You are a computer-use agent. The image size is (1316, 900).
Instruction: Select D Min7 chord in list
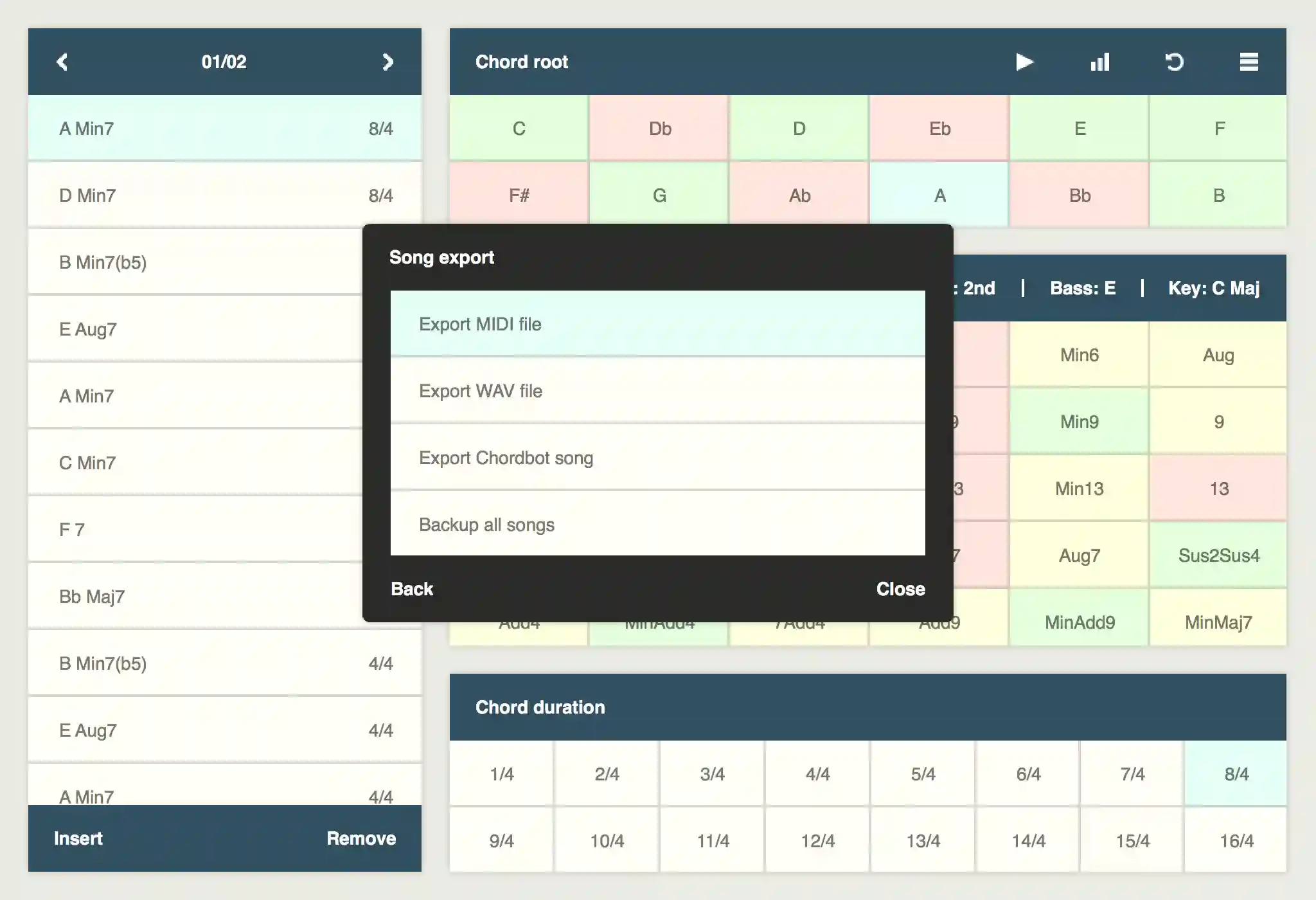click(225, 195)
